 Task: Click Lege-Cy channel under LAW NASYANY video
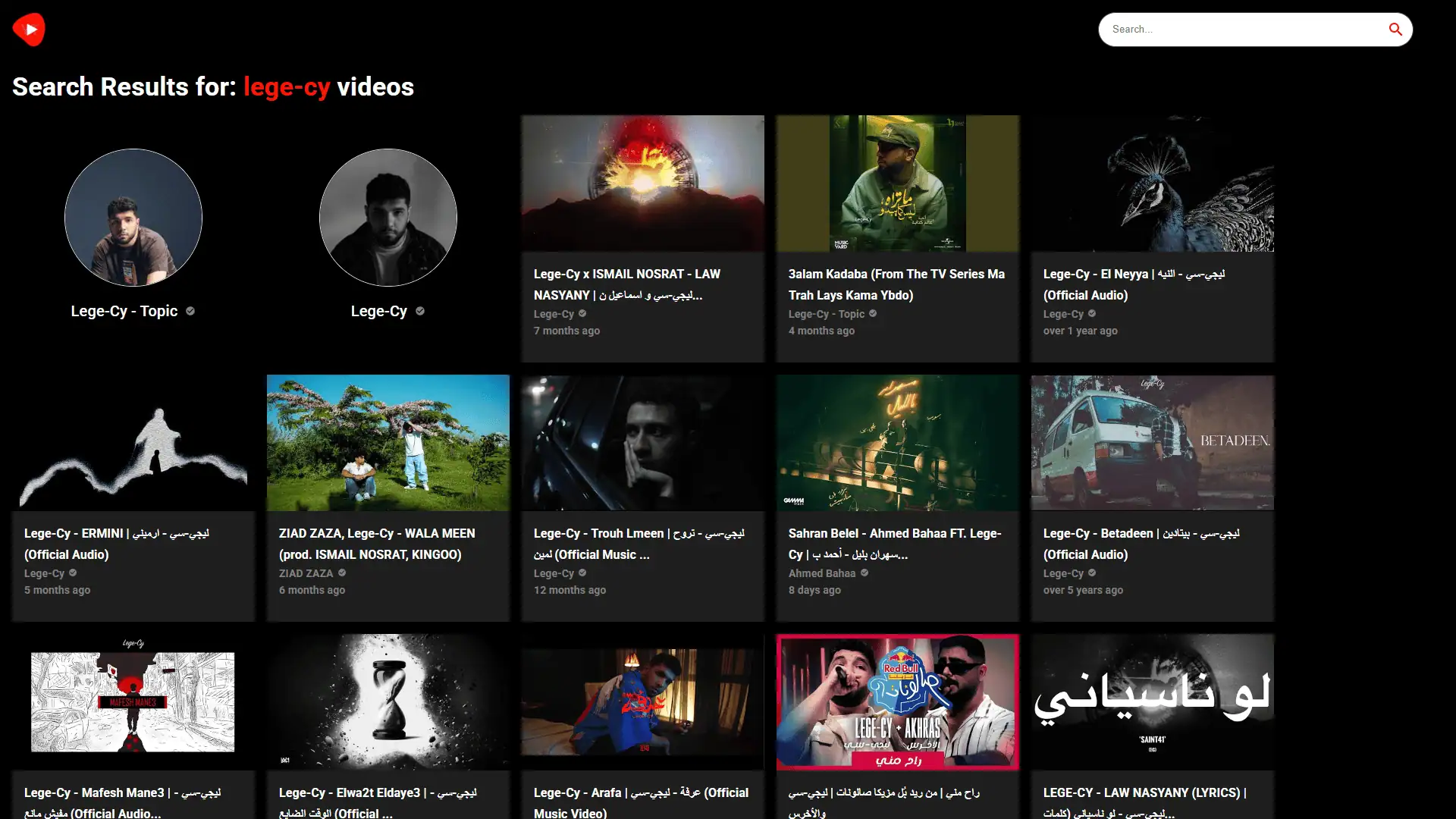(x=554, y=314)
